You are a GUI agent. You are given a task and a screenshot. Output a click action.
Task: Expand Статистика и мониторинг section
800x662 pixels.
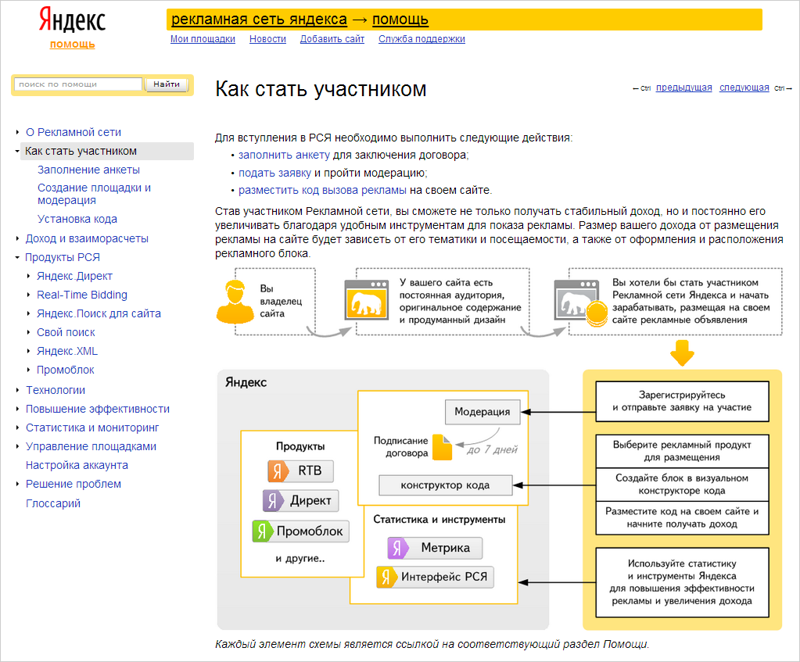18,428
